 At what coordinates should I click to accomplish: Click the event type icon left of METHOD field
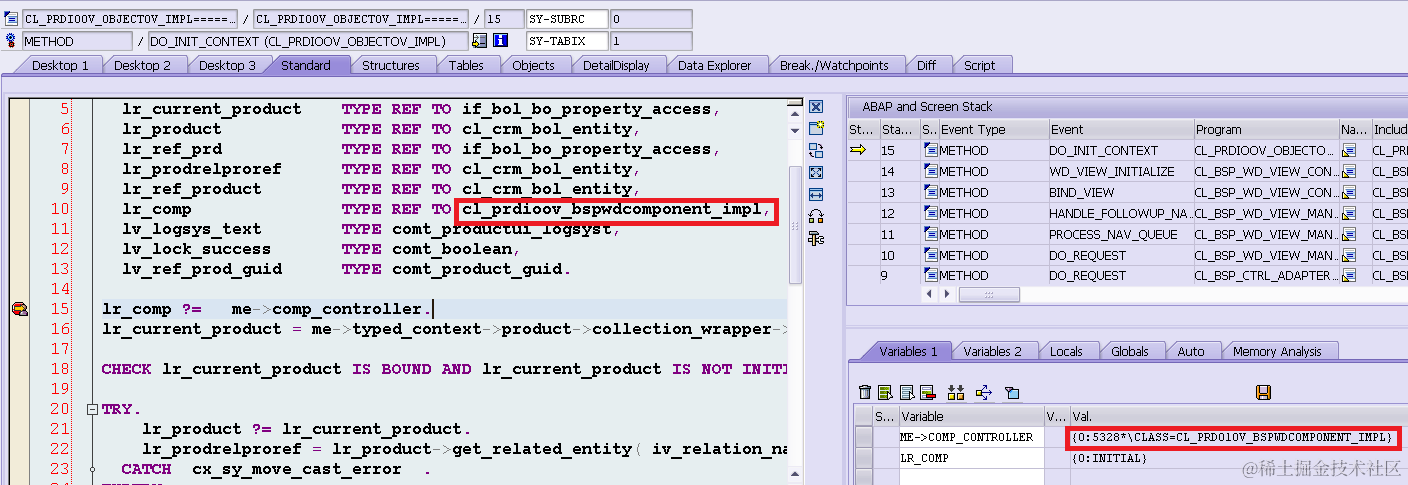12,41
